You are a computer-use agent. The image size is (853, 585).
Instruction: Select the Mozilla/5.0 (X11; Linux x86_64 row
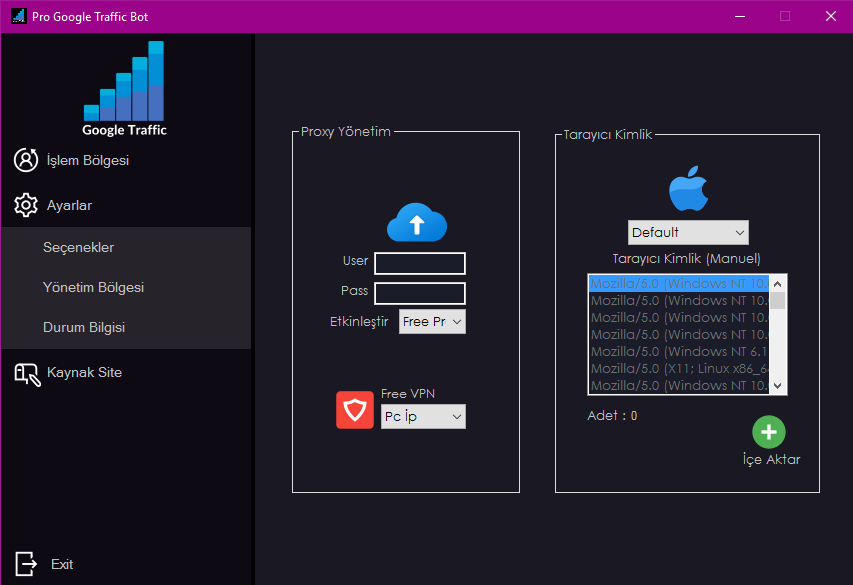point(679,368)
